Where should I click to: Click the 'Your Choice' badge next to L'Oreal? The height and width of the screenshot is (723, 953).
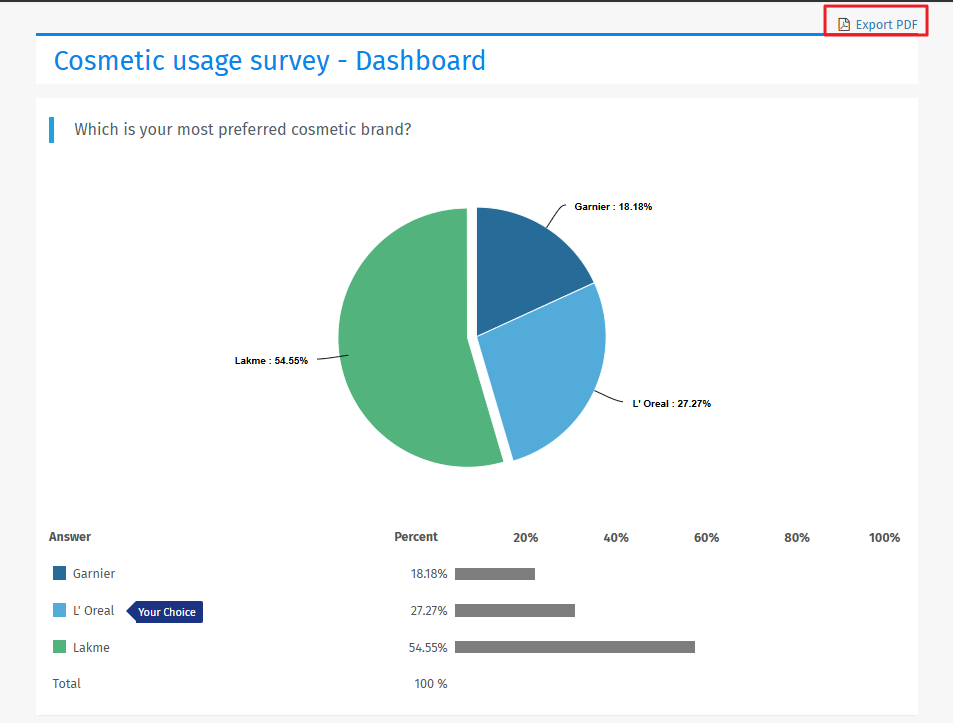164,611
